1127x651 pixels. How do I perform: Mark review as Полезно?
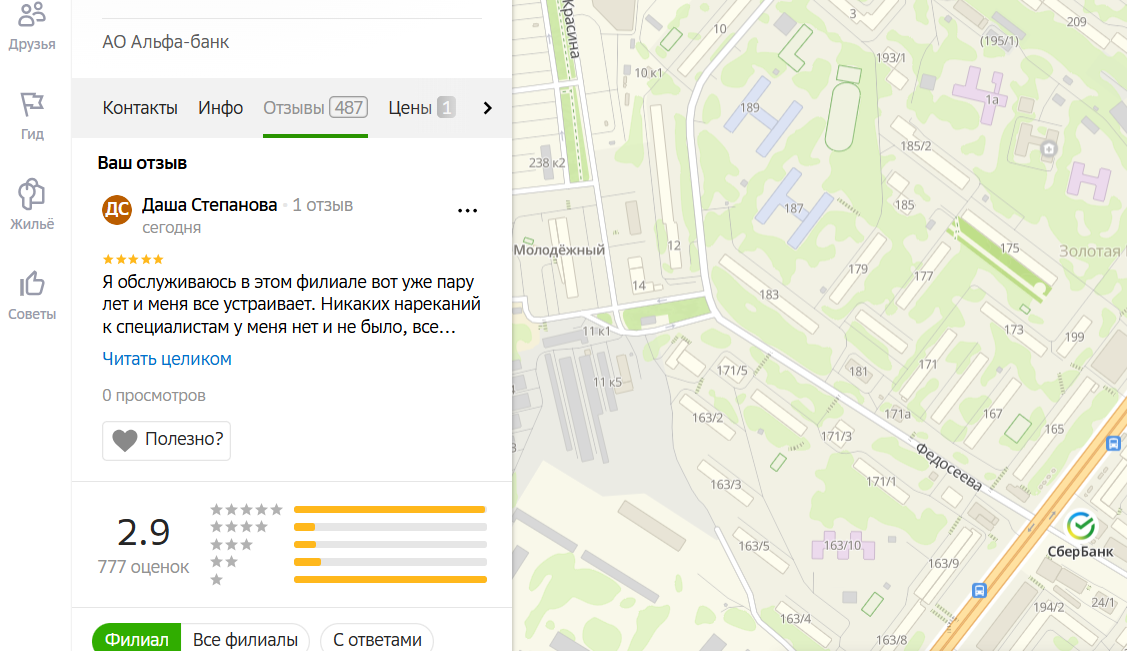166,440
